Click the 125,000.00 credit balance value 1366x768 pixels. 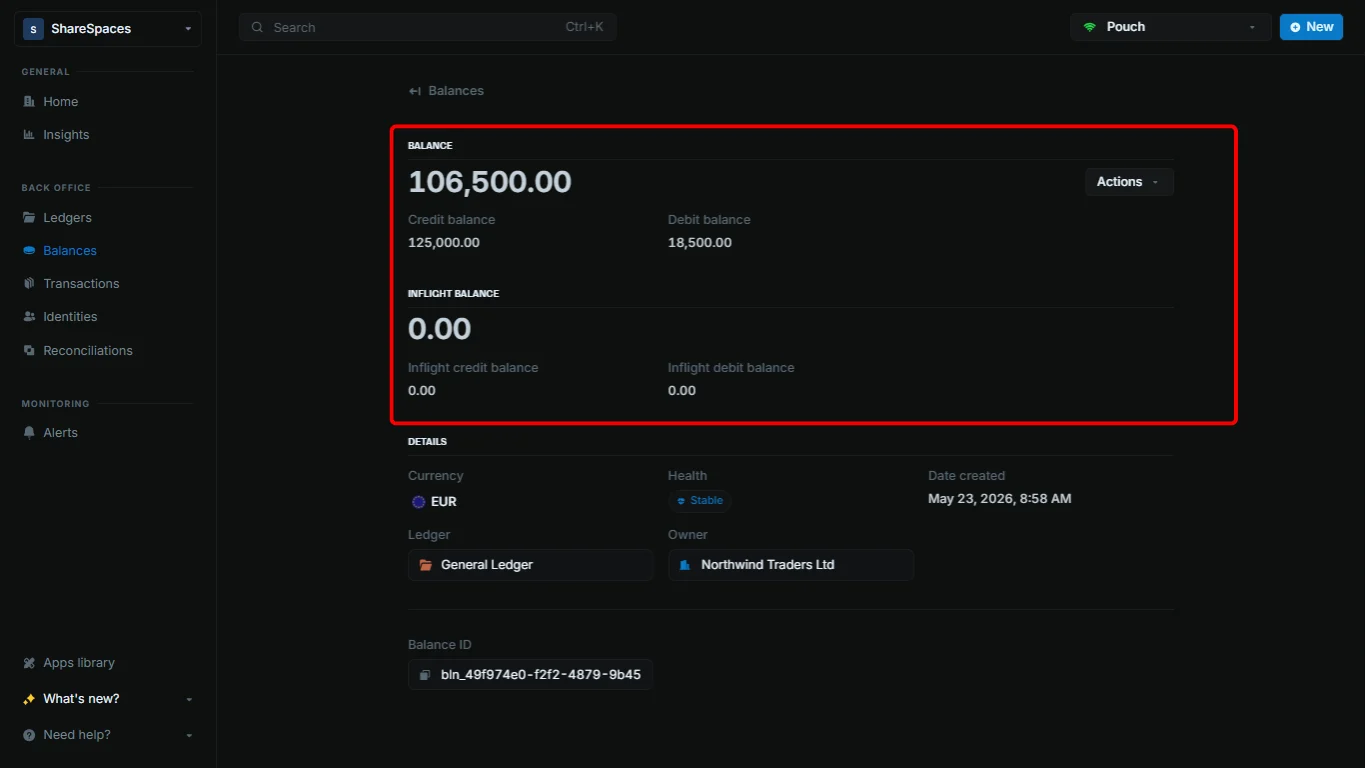click(444, 242)
